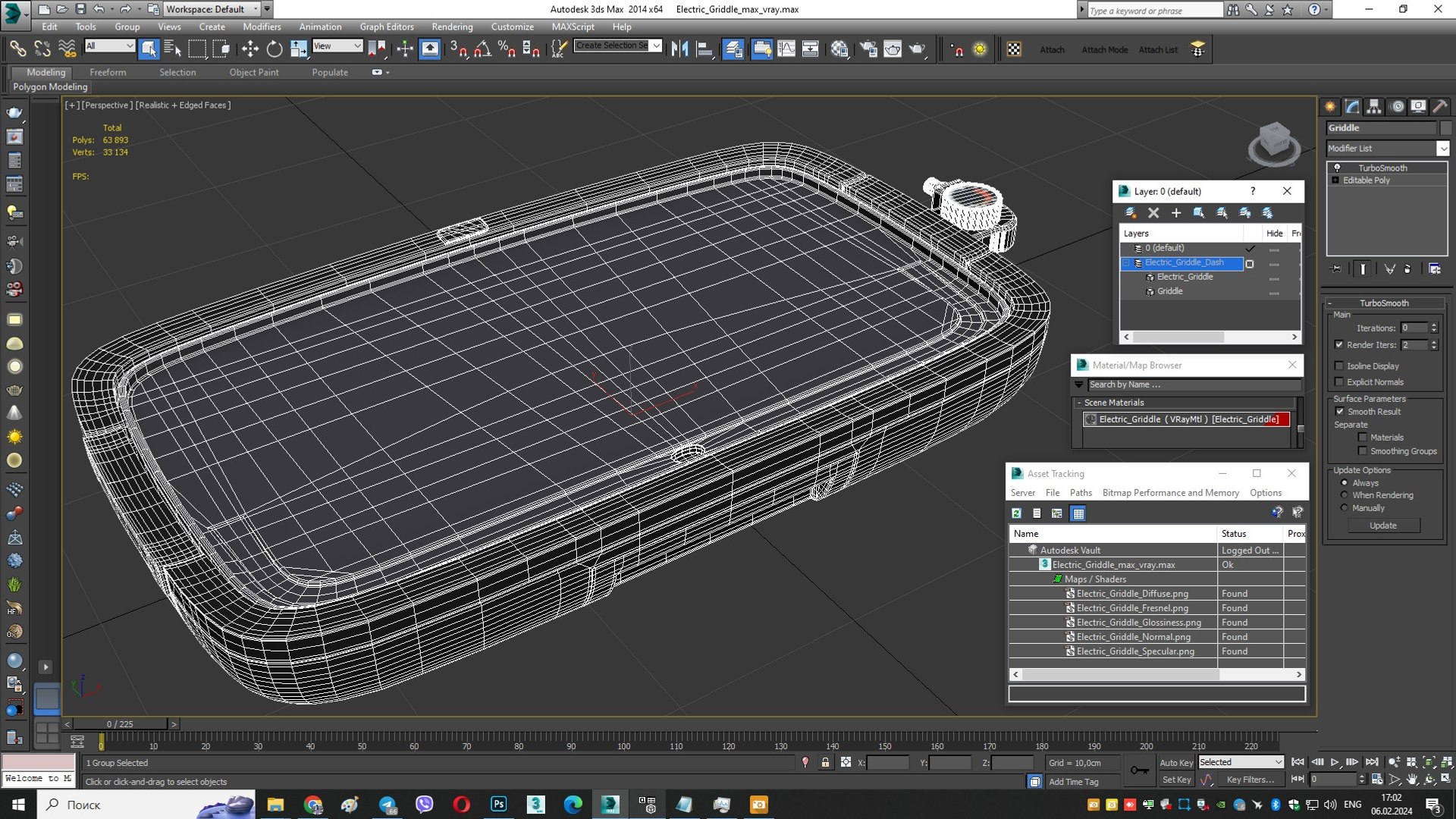This screenshot has height=819, width=1456.
Task: Refresh the Asset Tracking list
Action: 1017,513
